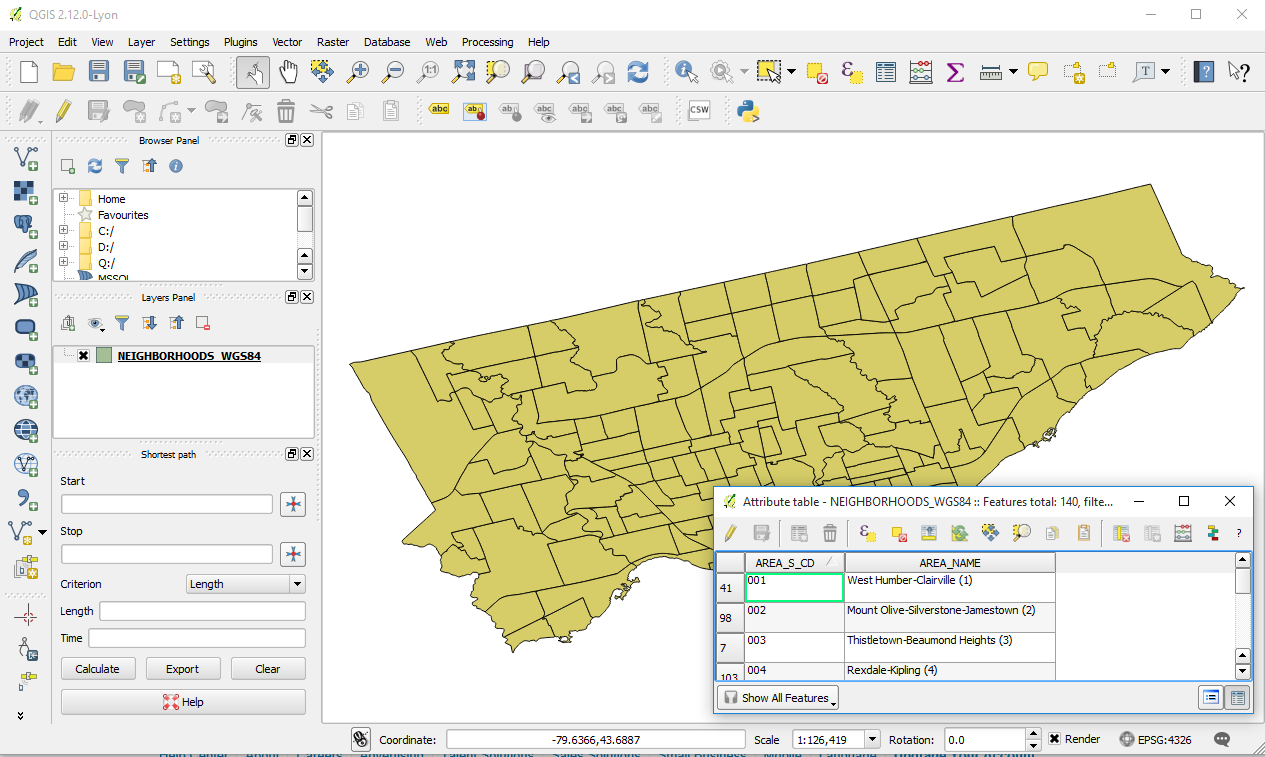
Task: Click the NEIGHBORHOODS_WGS84 layer color swatch
Action: tap(104, 355)
